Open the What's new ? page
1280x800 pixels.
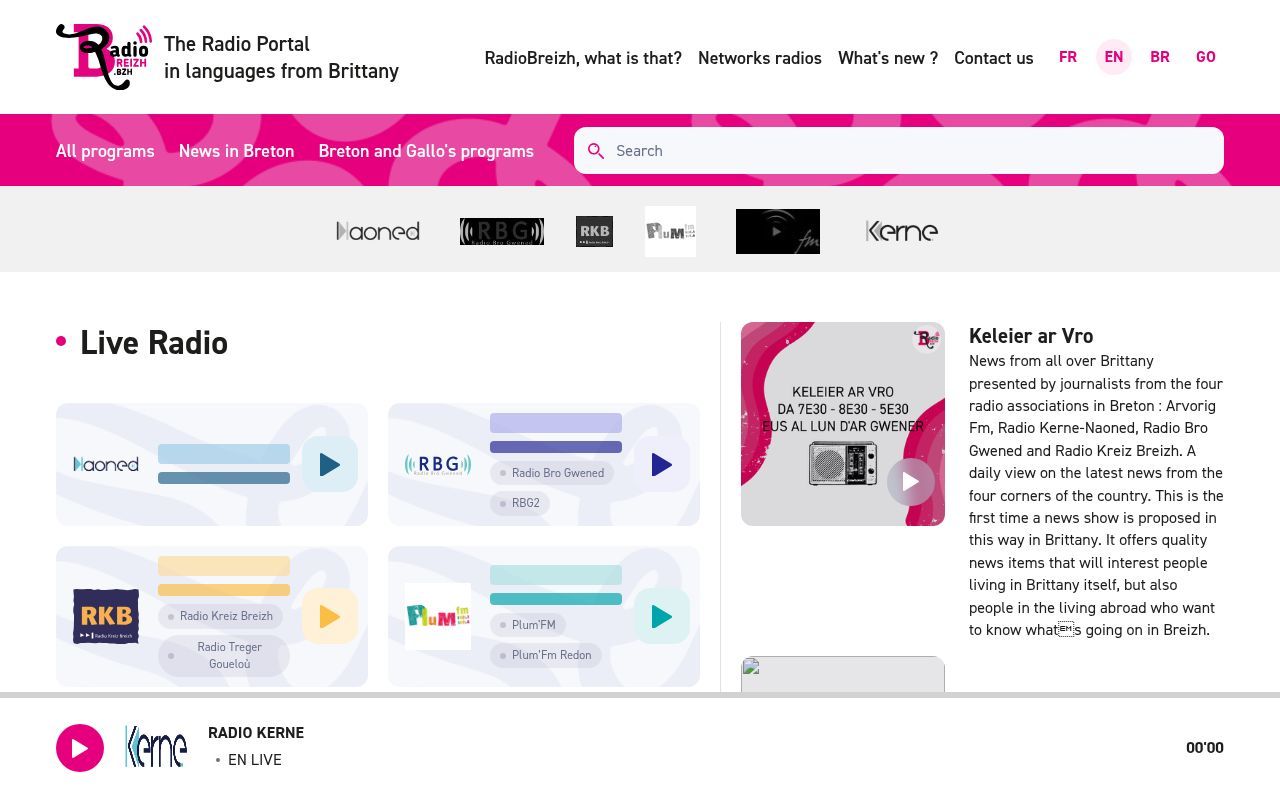coord(888,58)
